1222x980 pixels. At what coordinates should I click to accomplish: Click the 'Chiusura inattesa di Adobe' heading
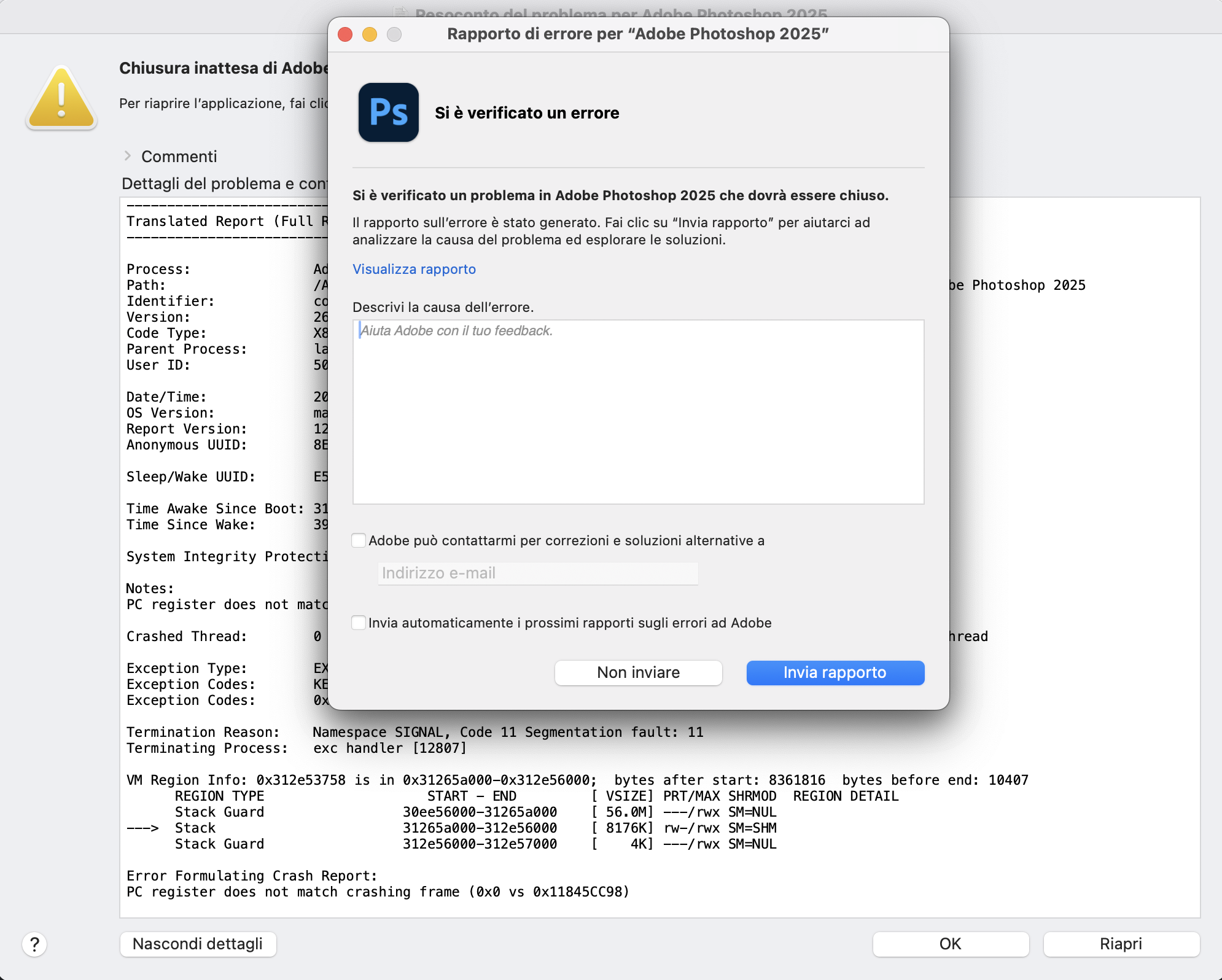(224, 68)
